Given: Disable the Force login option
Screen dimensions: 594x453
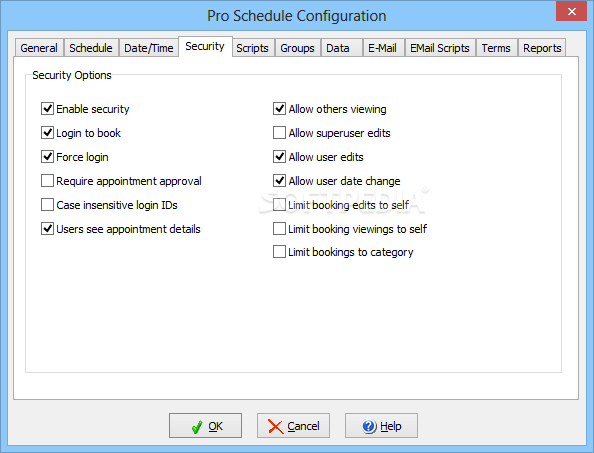Looking at the screenshot, I should pyautogui.click(x=47, y=157).
